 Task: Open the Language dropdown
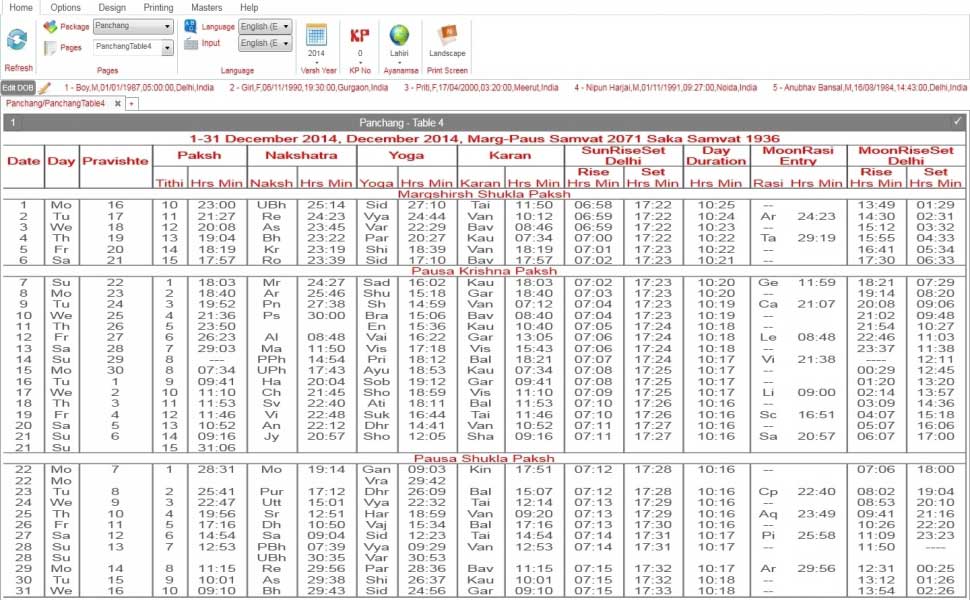[265, 27]
